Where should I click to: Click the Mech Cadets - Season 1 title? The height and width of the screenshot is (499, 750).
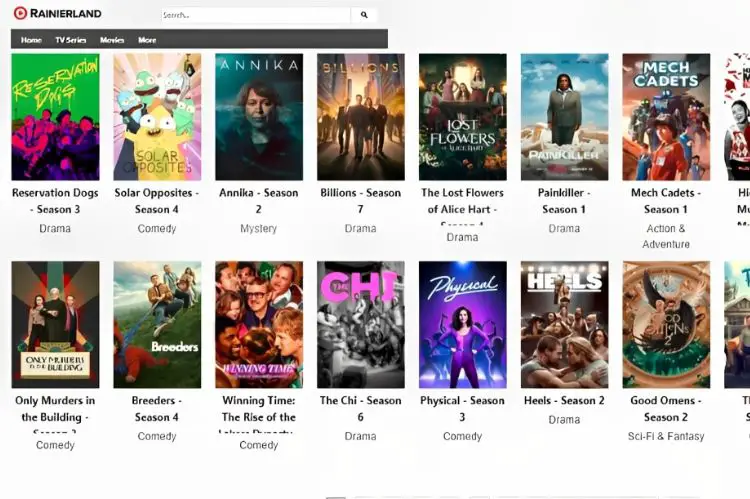(666, 201)
